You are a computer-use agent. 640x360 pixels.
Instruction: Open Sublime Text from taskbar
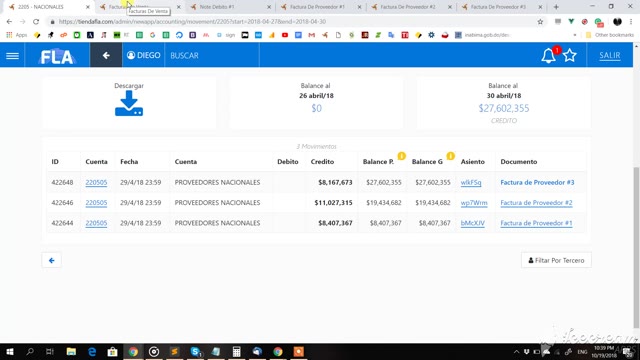tap(174, 351)
